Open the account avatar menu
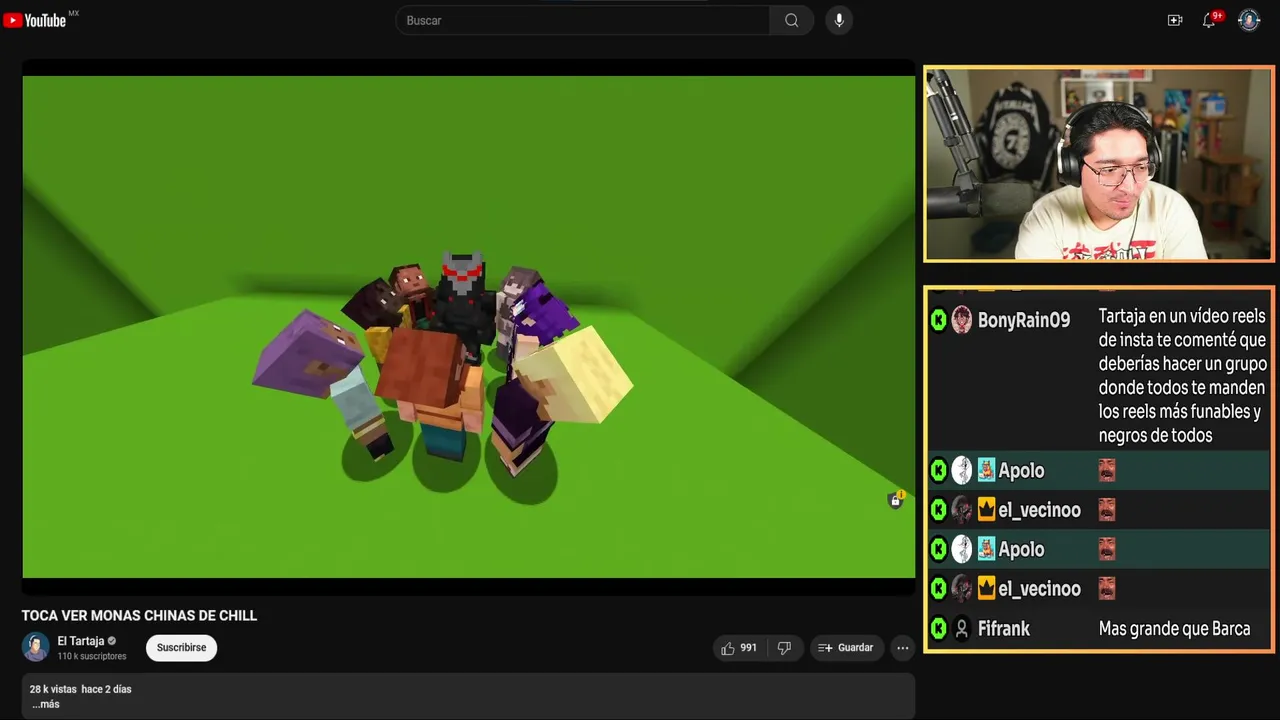Viewport: 1280px width, 720px height. 1249,20
